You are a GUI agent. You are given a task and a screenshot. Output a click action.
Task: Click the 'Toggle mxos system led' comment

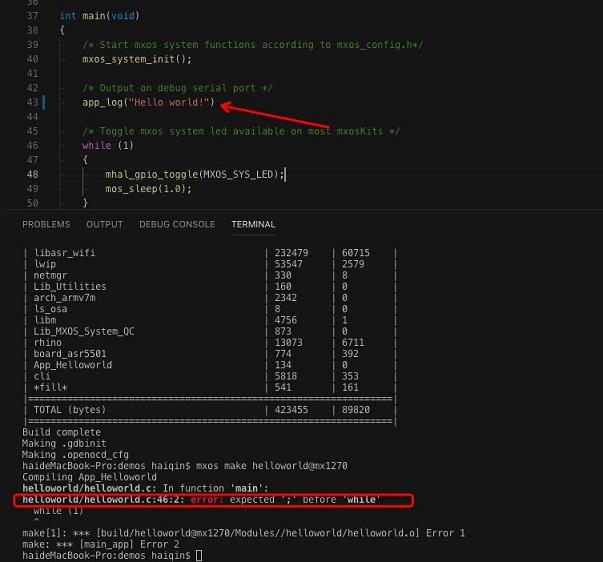pos(241,131)
